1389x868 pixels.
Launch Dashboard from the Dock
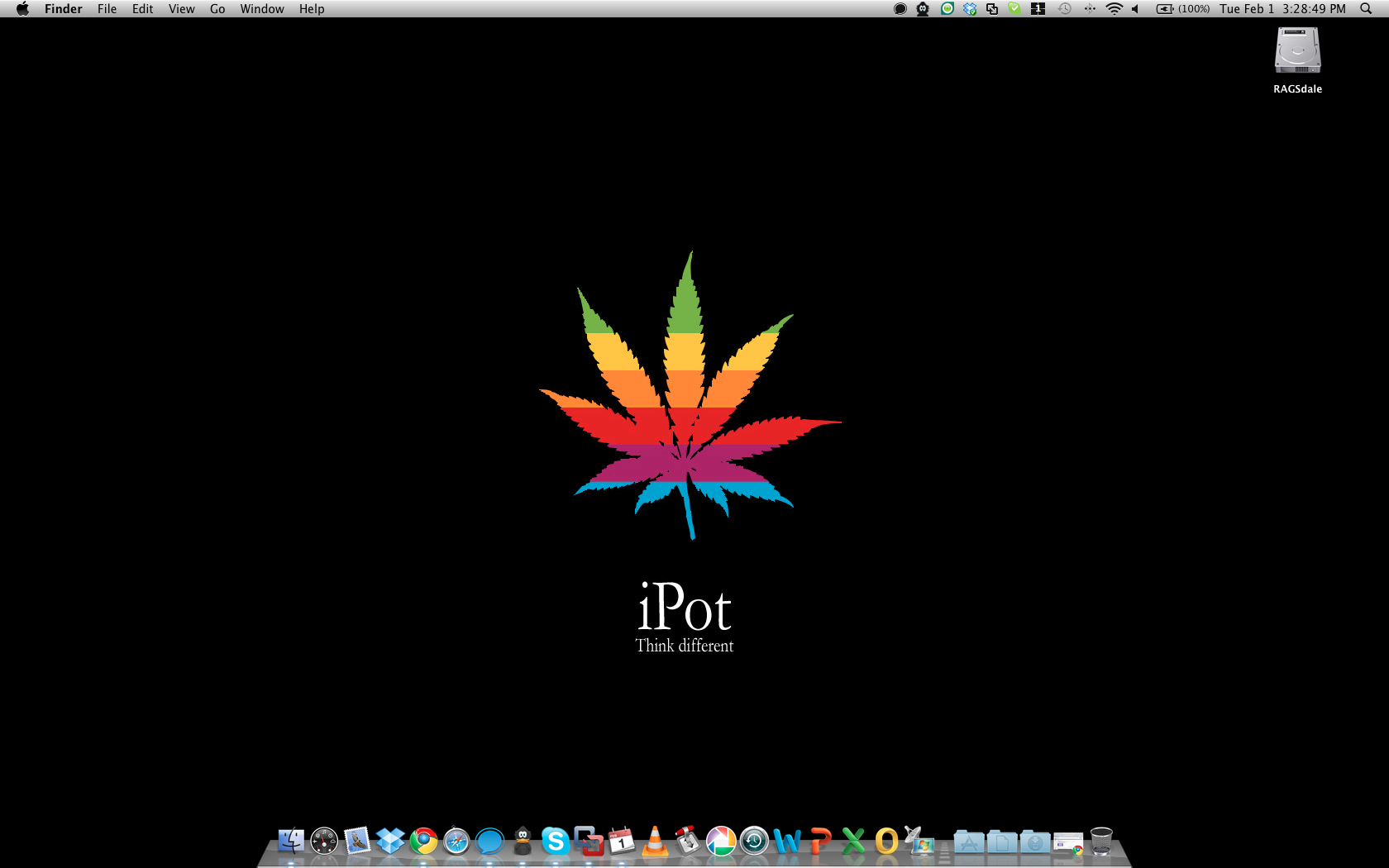pos(324,842)
